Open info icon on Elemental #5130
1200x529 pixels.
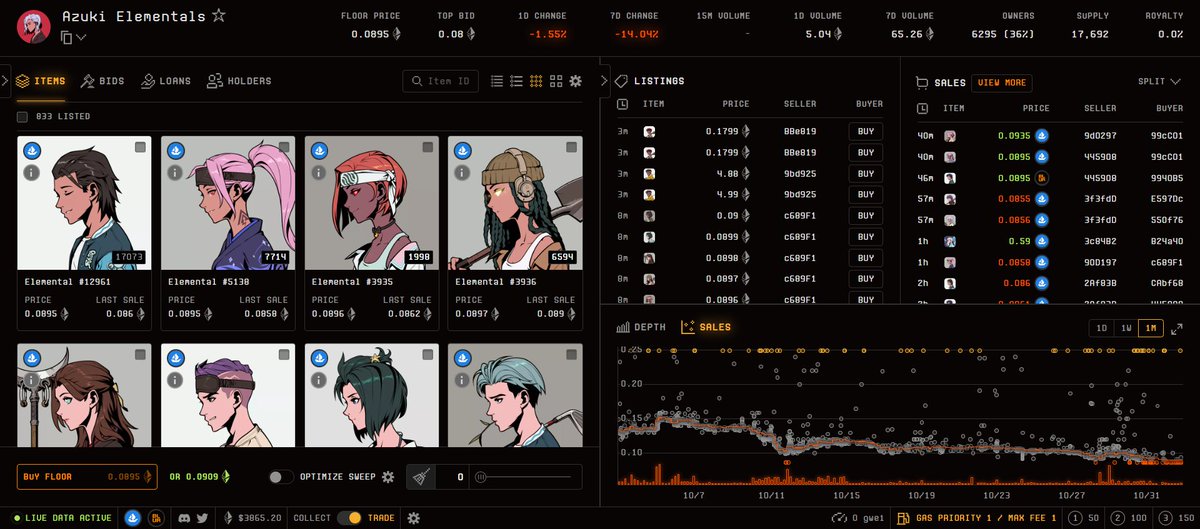click(176, 172)
